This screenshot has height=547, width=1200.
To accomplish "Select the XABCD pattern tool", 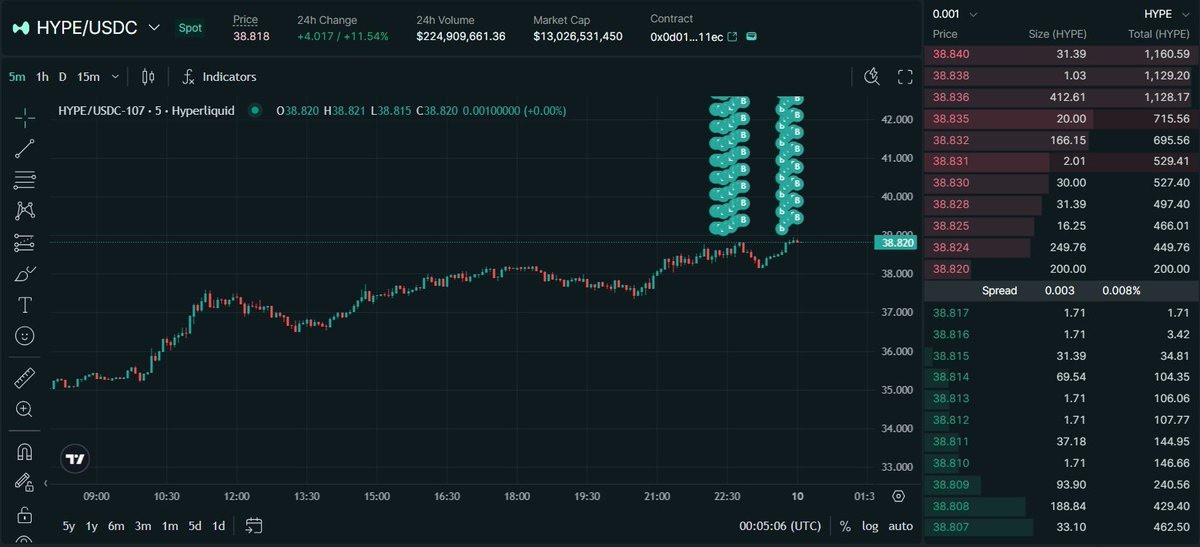I will [x=25, y=211].
